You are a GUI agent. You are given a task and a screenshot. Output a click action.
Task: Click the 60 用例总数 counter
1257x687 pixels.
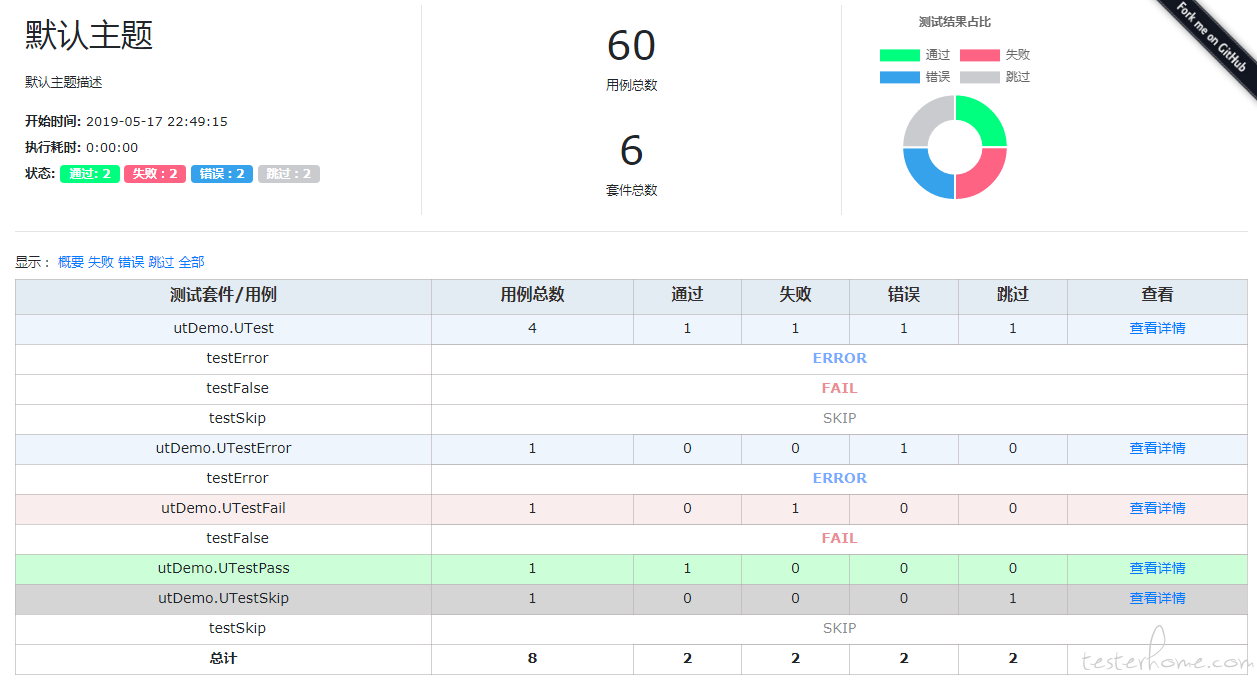631,46
